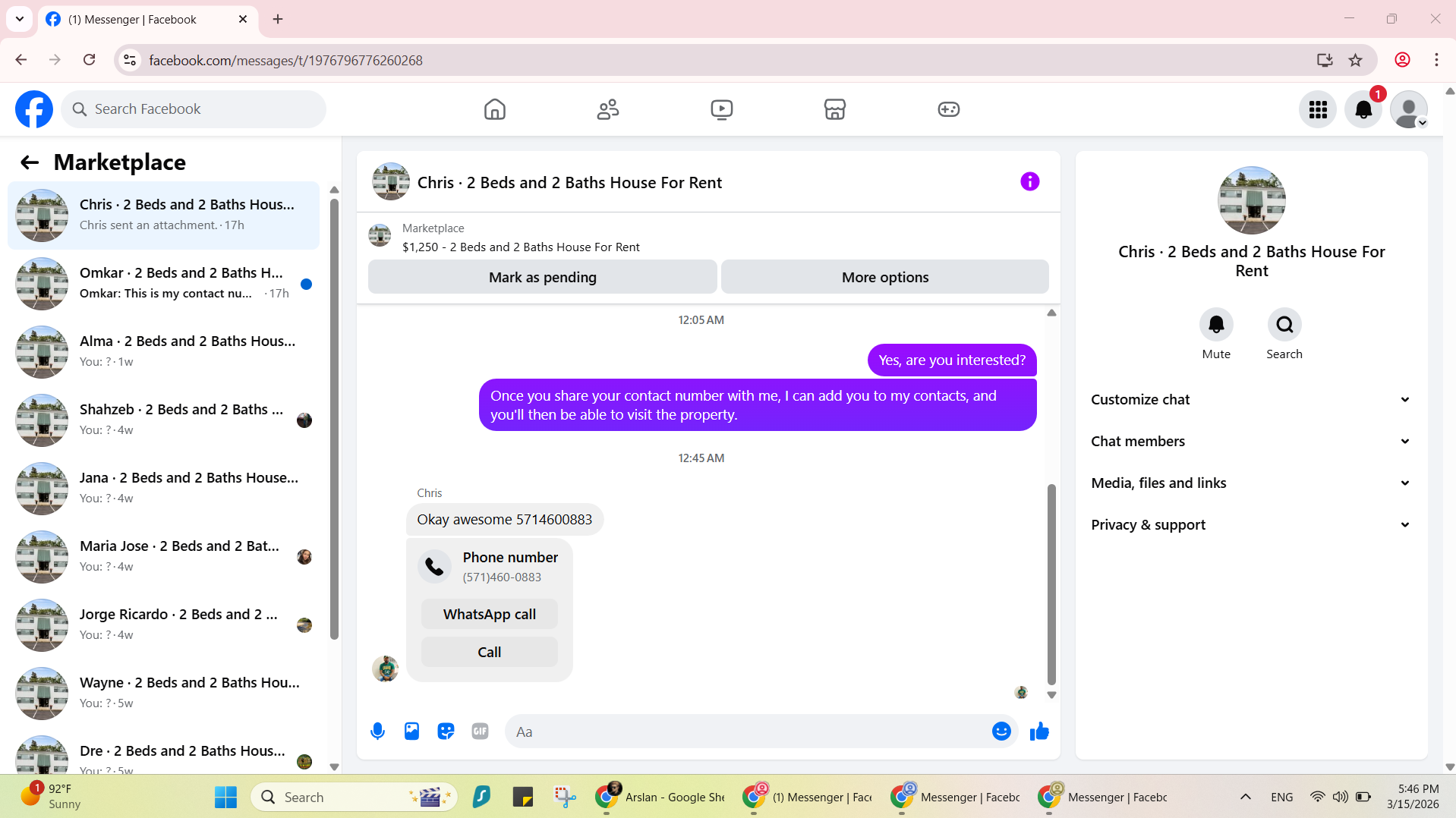
Task: Search in conversation magnifier icon
Action: (x=1284, y=325)
